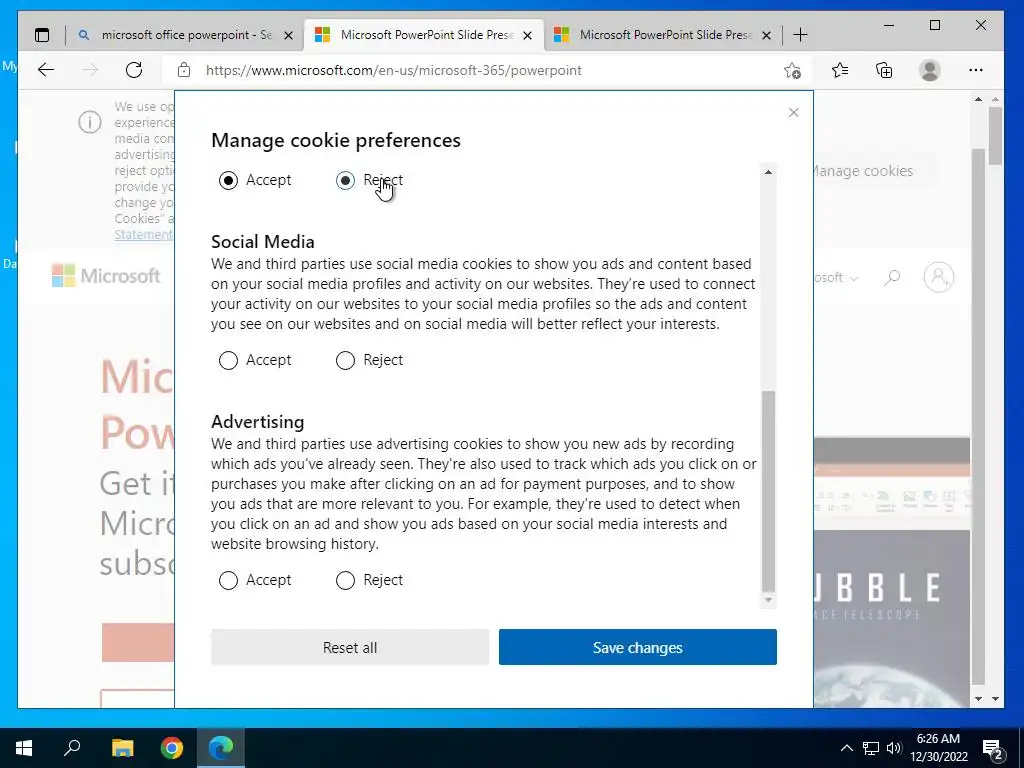Click the Statement link in the cookie banner
The image size is (1024, 768).
click(144, 234)
